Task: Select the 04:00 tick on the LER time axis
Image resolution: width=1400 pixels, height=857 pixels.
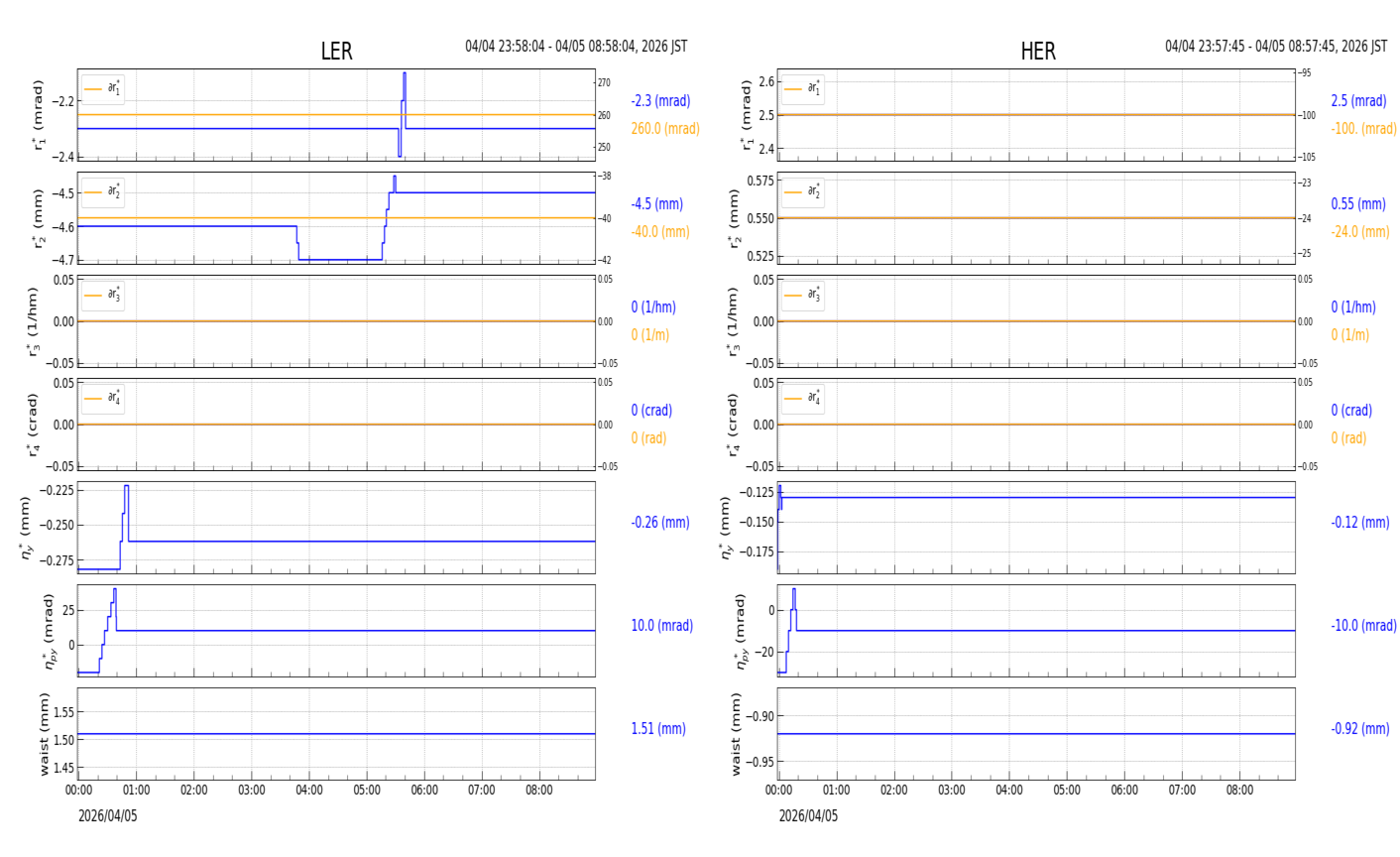Action: pos(309,791)
